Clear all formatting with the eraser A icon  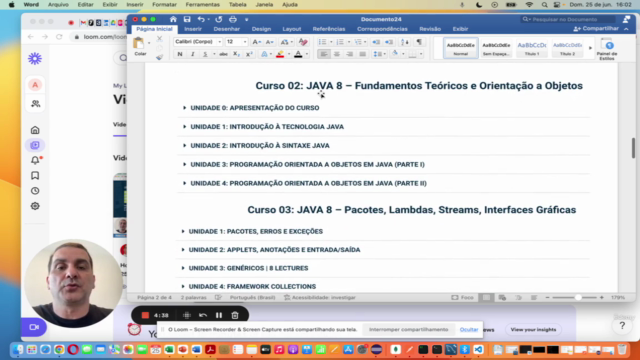pyautogui.click(x=303, y=42)
